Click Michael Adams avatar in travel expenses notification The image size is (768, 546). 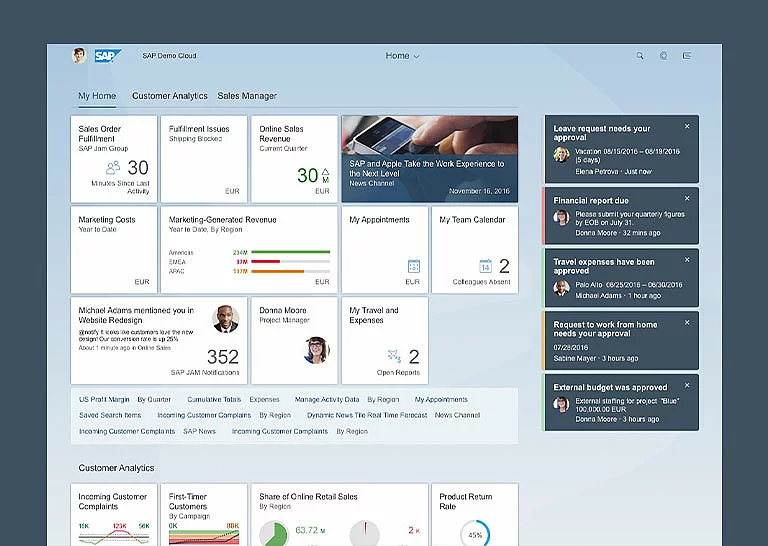pos(561,288)
